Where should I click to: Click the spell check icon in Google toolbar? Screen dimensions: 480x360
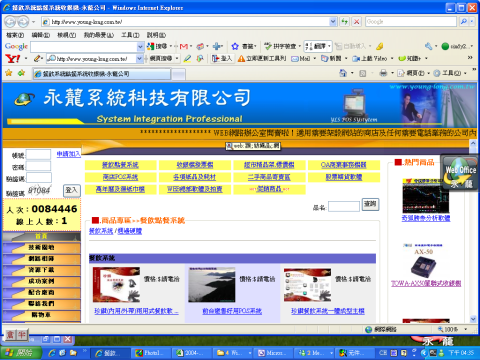click(x=268, y=46)
